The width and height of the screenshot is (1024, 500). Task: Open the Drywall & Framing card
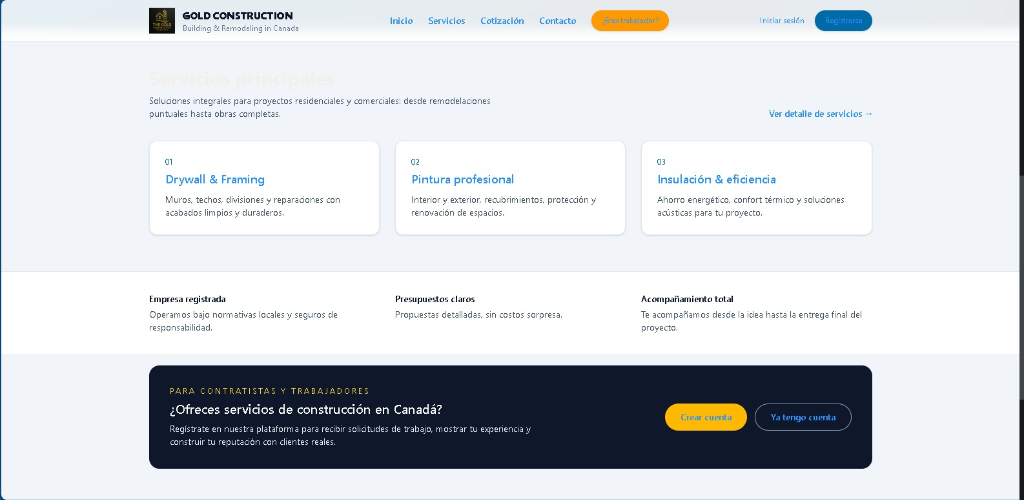(264, 188)
